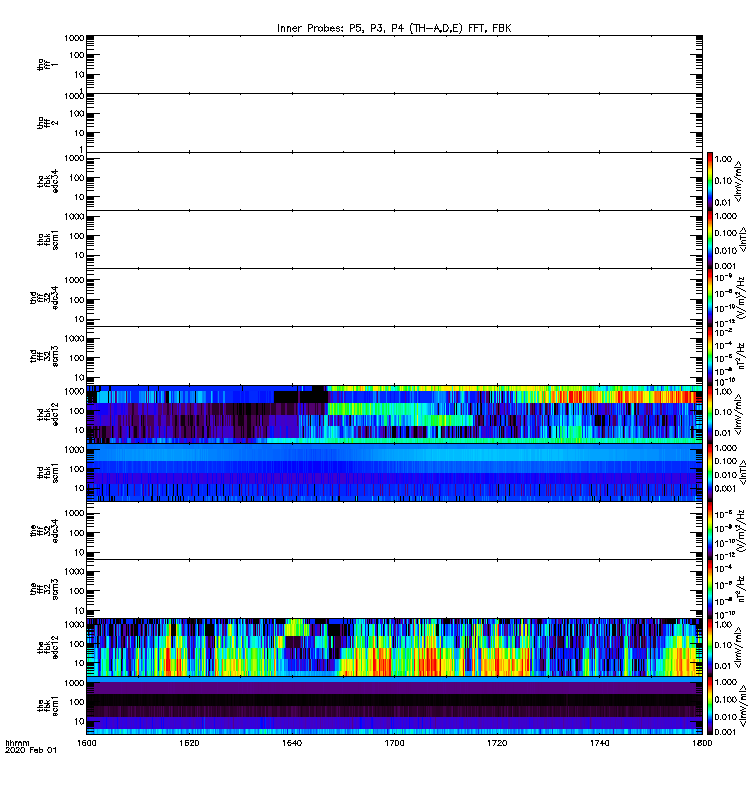
Task: Click the the fbk scm1 spectrogram panel
Action: tap(394, 706)
